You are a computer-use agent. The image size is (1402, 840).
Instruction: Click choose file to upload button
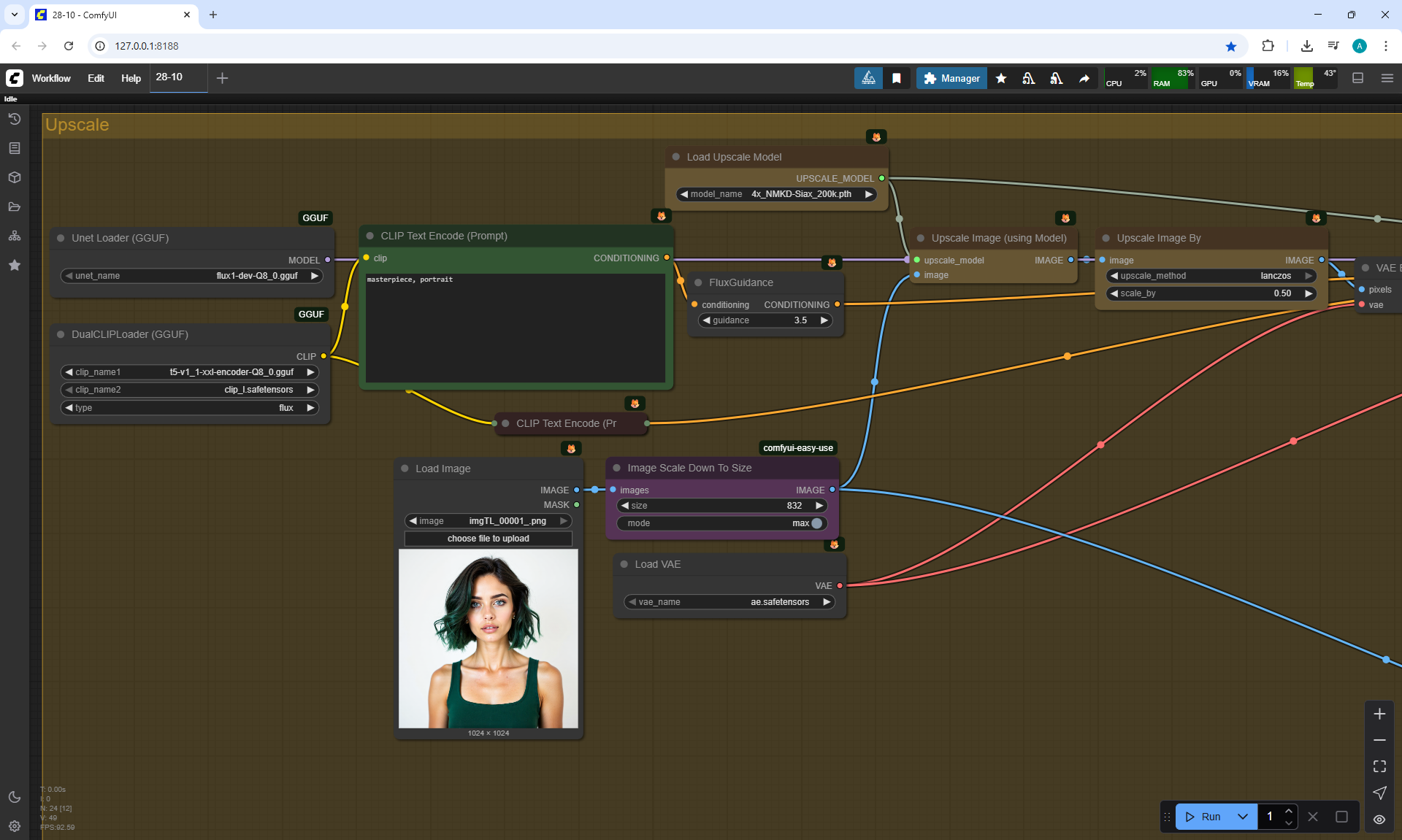tap(488, 539)
